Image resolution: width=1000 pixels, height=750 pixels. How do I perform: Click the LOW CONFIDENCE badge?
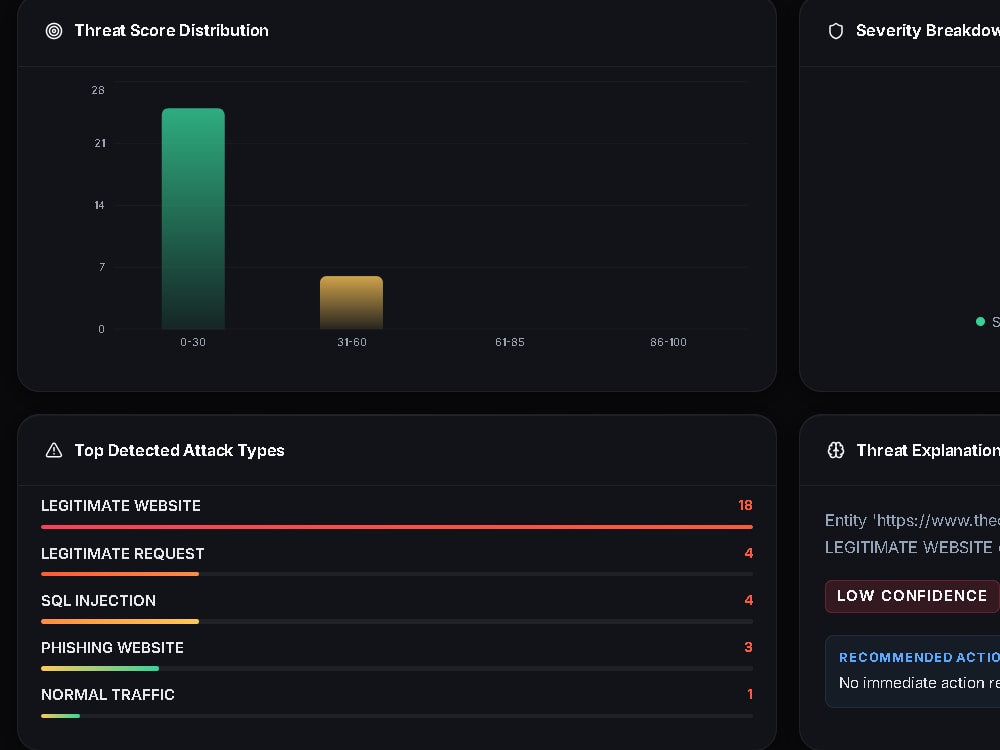pos(912,596)
